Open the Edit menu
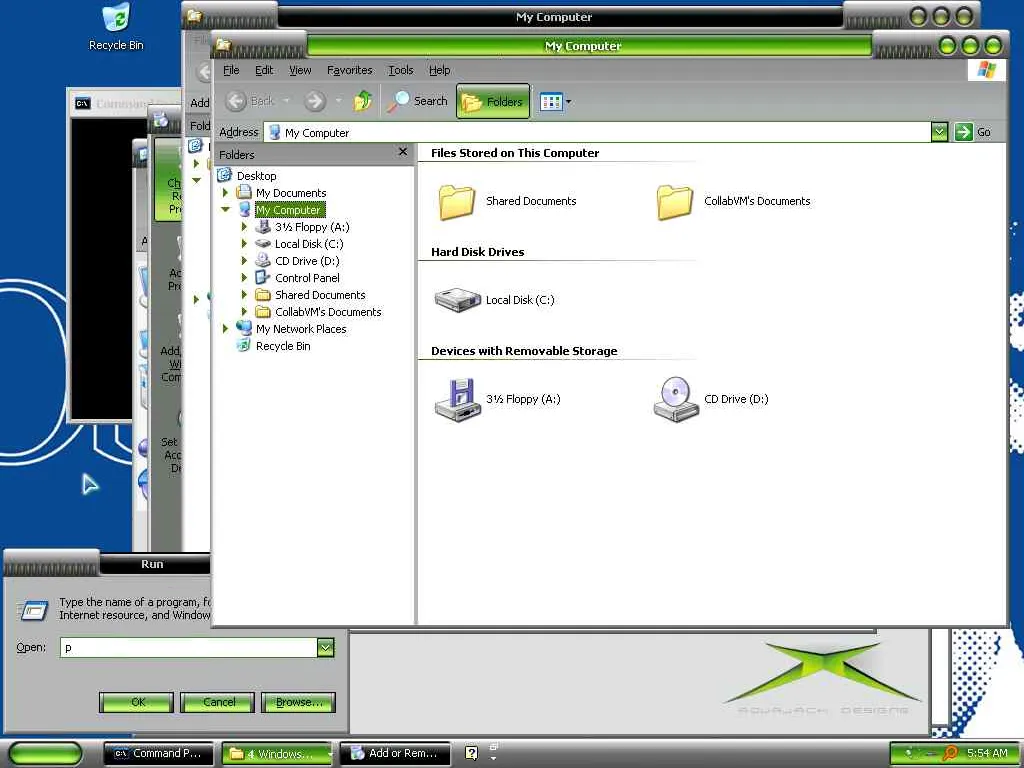 point(264,70)
